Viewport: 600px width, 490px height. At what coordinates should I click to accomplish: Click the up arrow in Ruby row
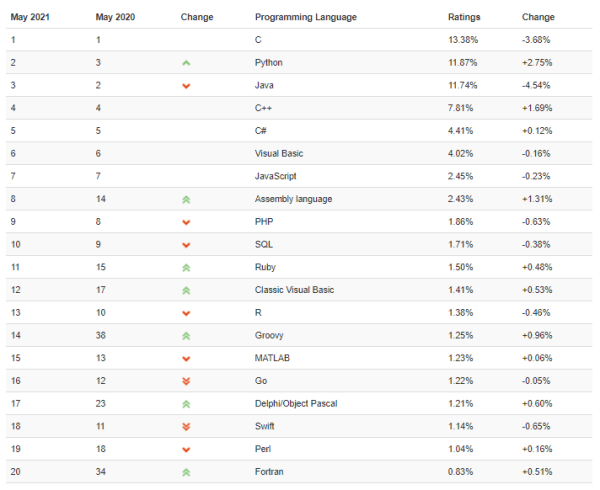pyautogui.click(x=186, y=267)
